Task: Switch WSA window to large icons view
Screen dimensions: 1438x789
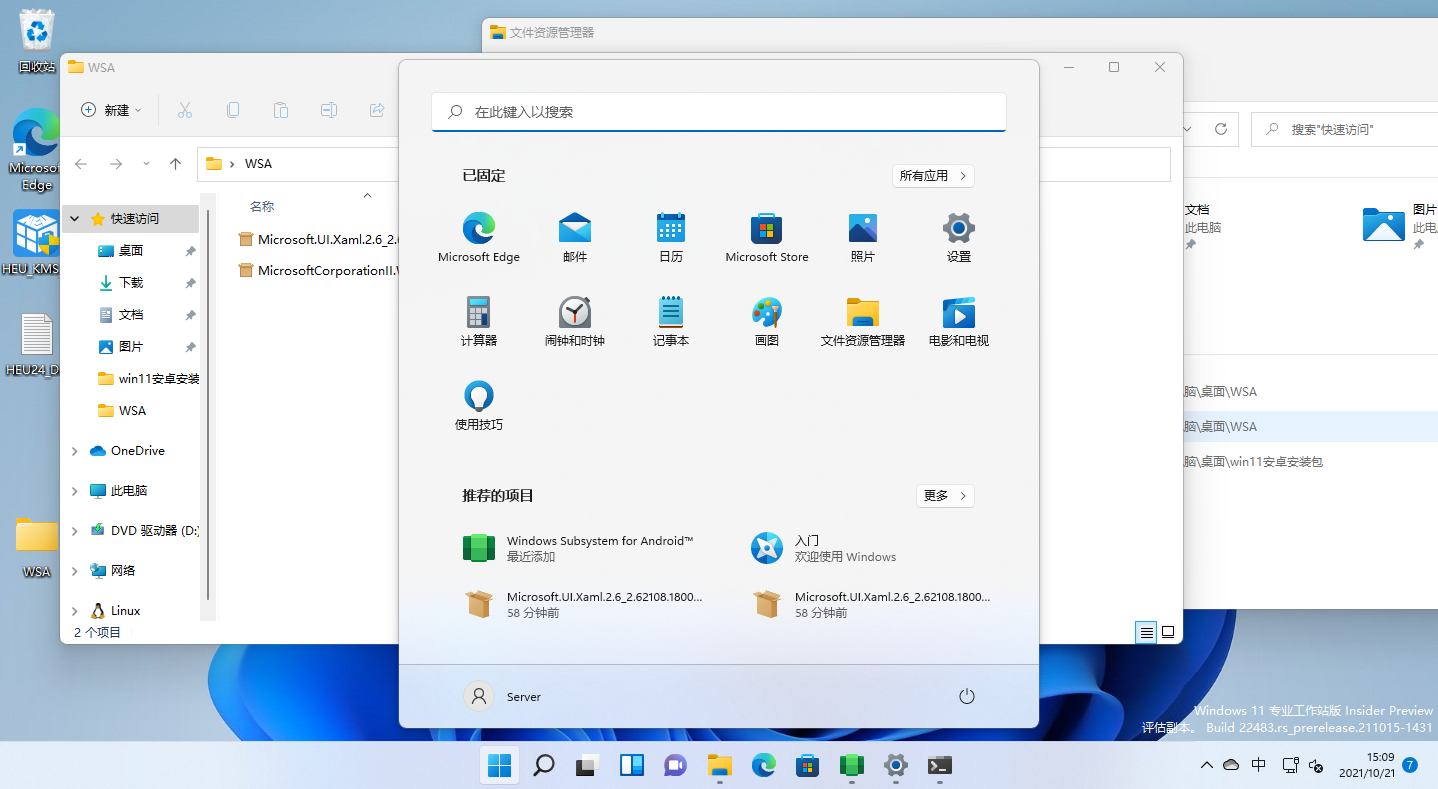Action: pyautogui.click(x=1167, y=632)
